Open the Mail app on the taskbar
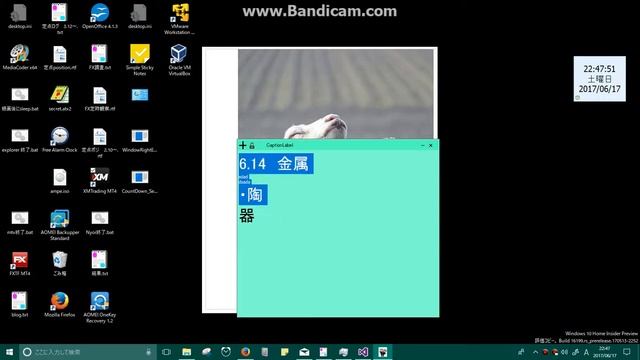 [304, 352]
